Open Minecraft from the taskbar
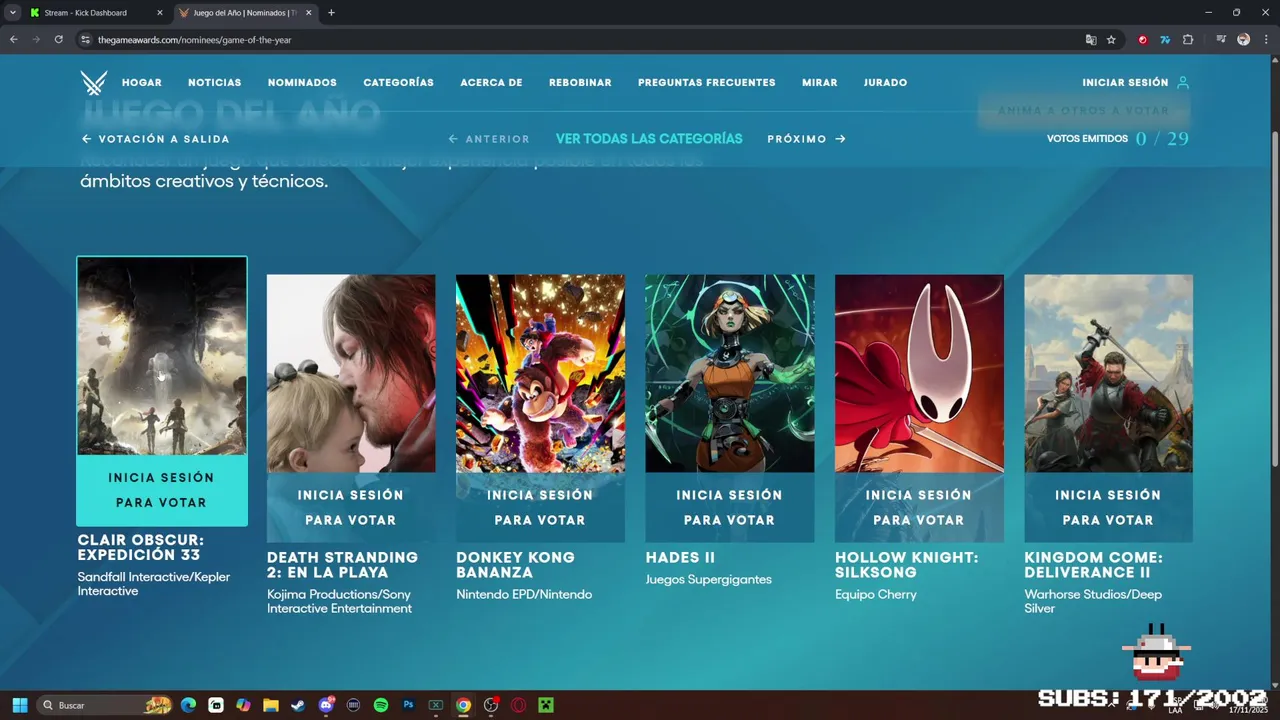This screenshot has height=720, width=1280. click(546, 705)
